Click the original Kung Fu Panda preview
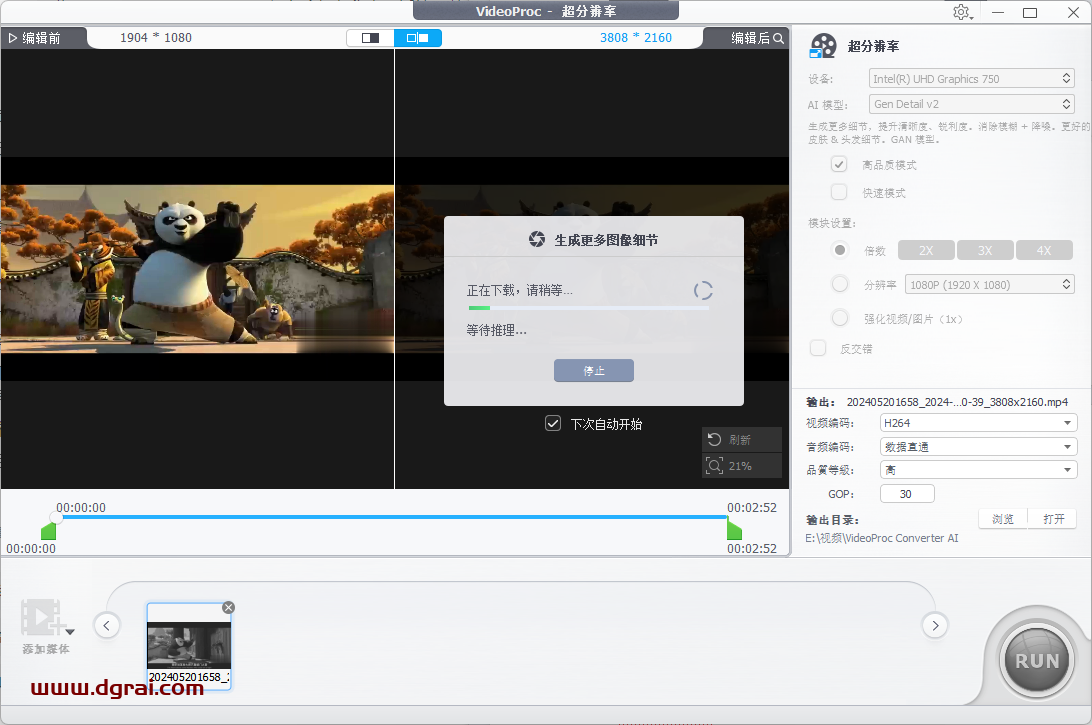Screen dimensions: 1092x725 [x=197, y=269]
